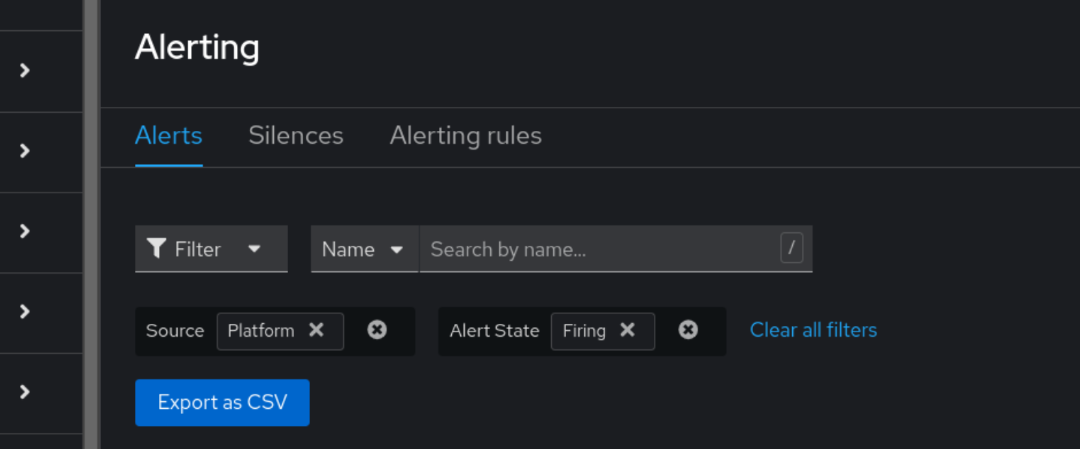Expand the second sidebar chevron section
The width and height of the screenshot is (1080, 449).
point(26,151)
